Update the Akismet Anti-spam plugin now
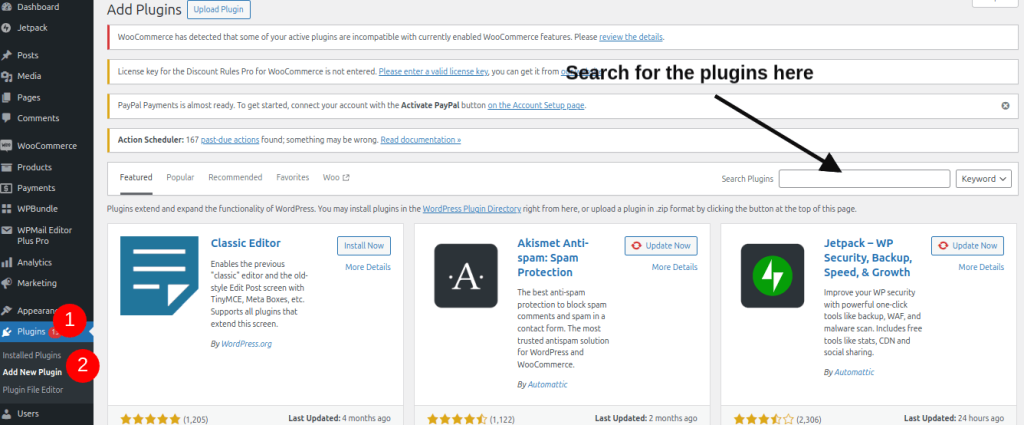 pyautogui.click(x=661, y=245)
